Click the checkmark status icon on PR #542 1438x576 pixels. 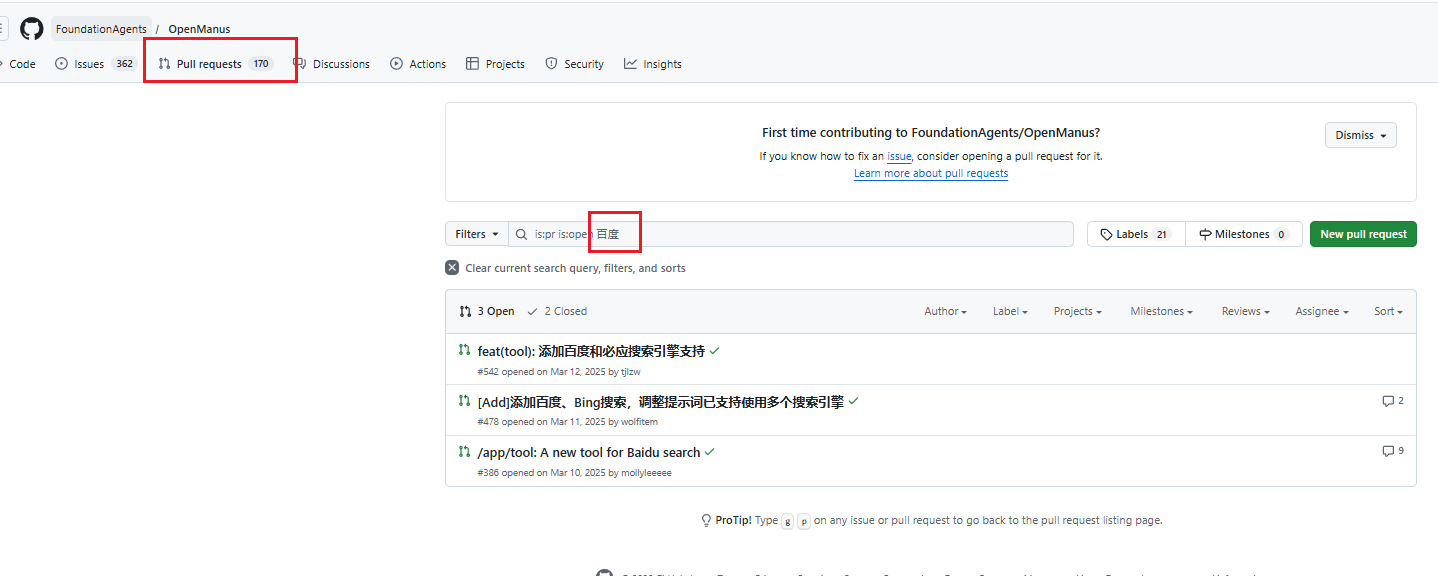[x=715, y=351]
